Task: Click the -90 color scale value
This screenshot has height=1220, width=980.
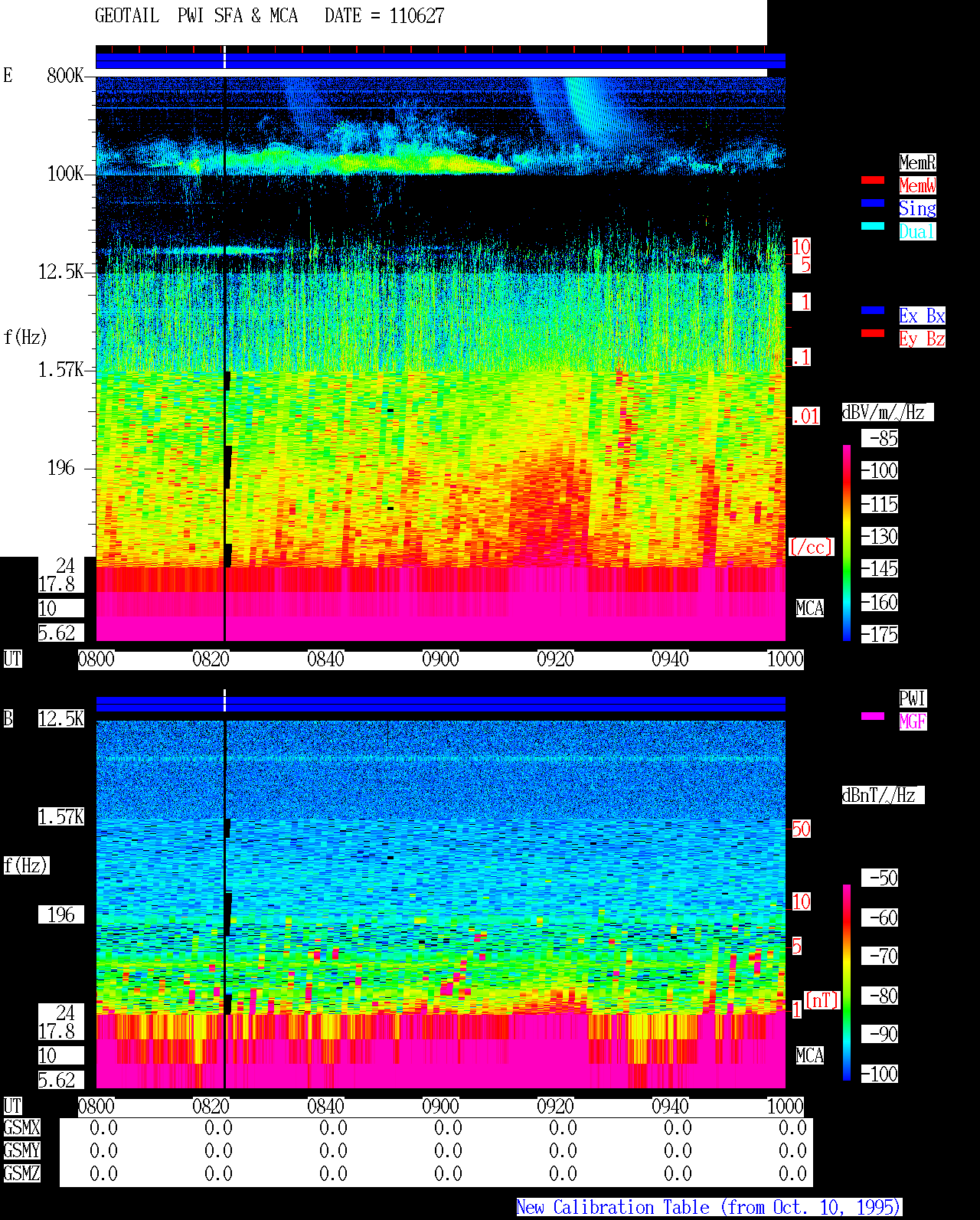Action: click(x=880, y=1034)
